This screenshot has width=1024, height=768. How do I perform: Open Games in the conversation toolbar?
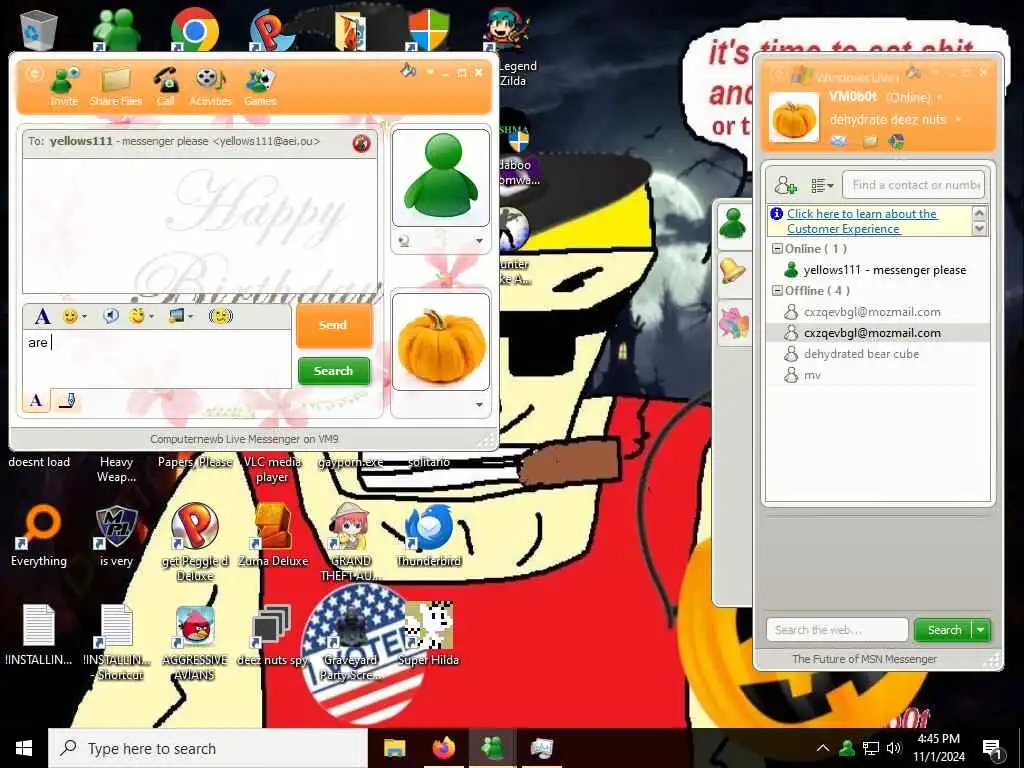(x=260, y=86)
